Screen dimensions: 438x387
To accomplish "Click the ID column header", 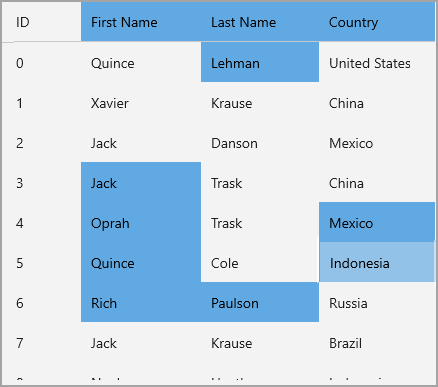I will 41,22.
